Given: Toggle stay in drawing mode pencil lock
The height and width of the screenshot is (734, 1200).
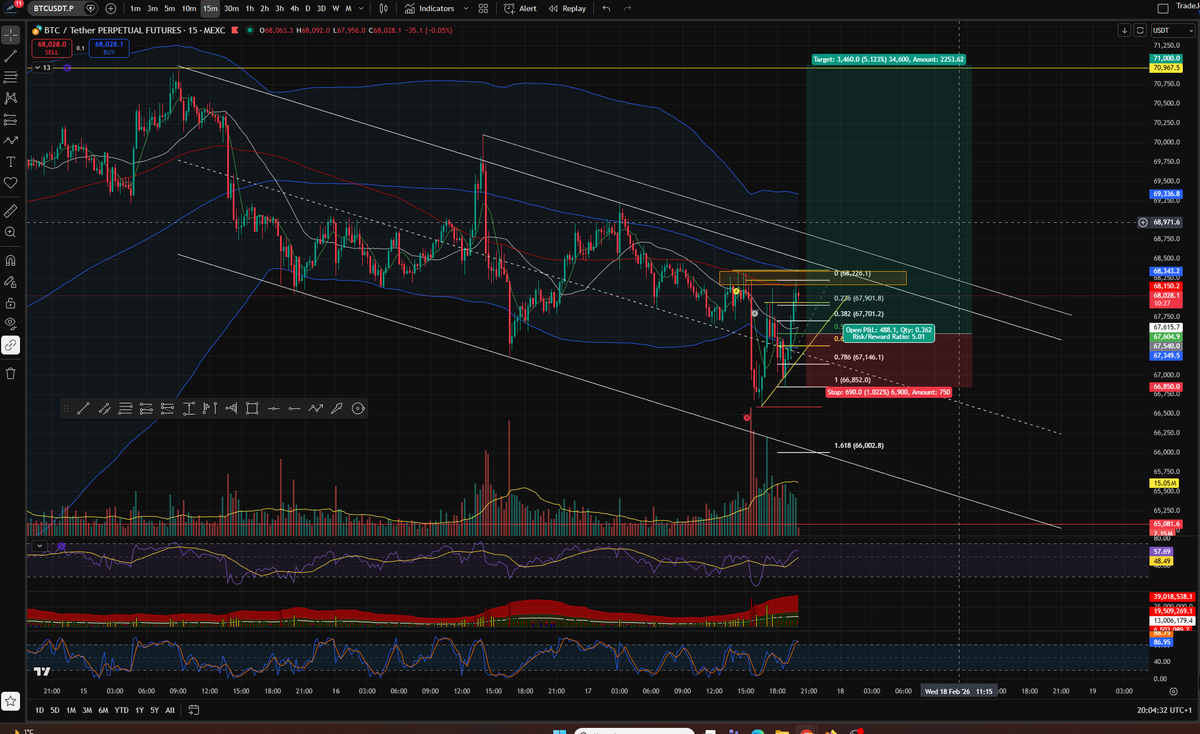Looking at the screenshot, I should (x=11, y=282).
